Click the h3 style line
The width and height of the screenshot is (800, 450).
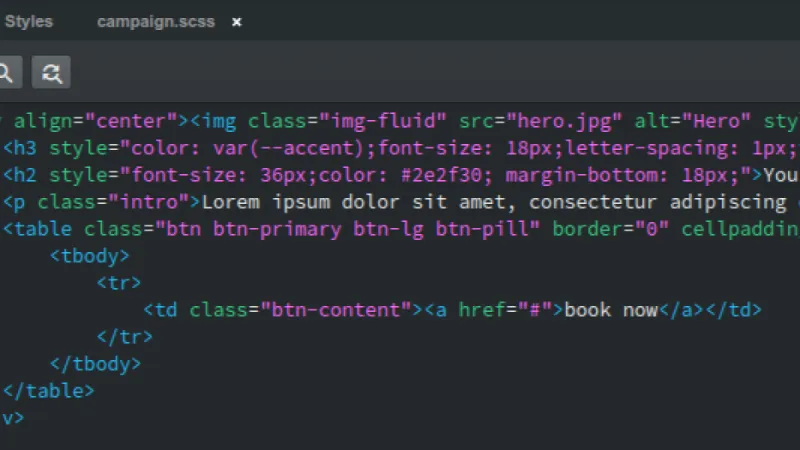point(400,148)
